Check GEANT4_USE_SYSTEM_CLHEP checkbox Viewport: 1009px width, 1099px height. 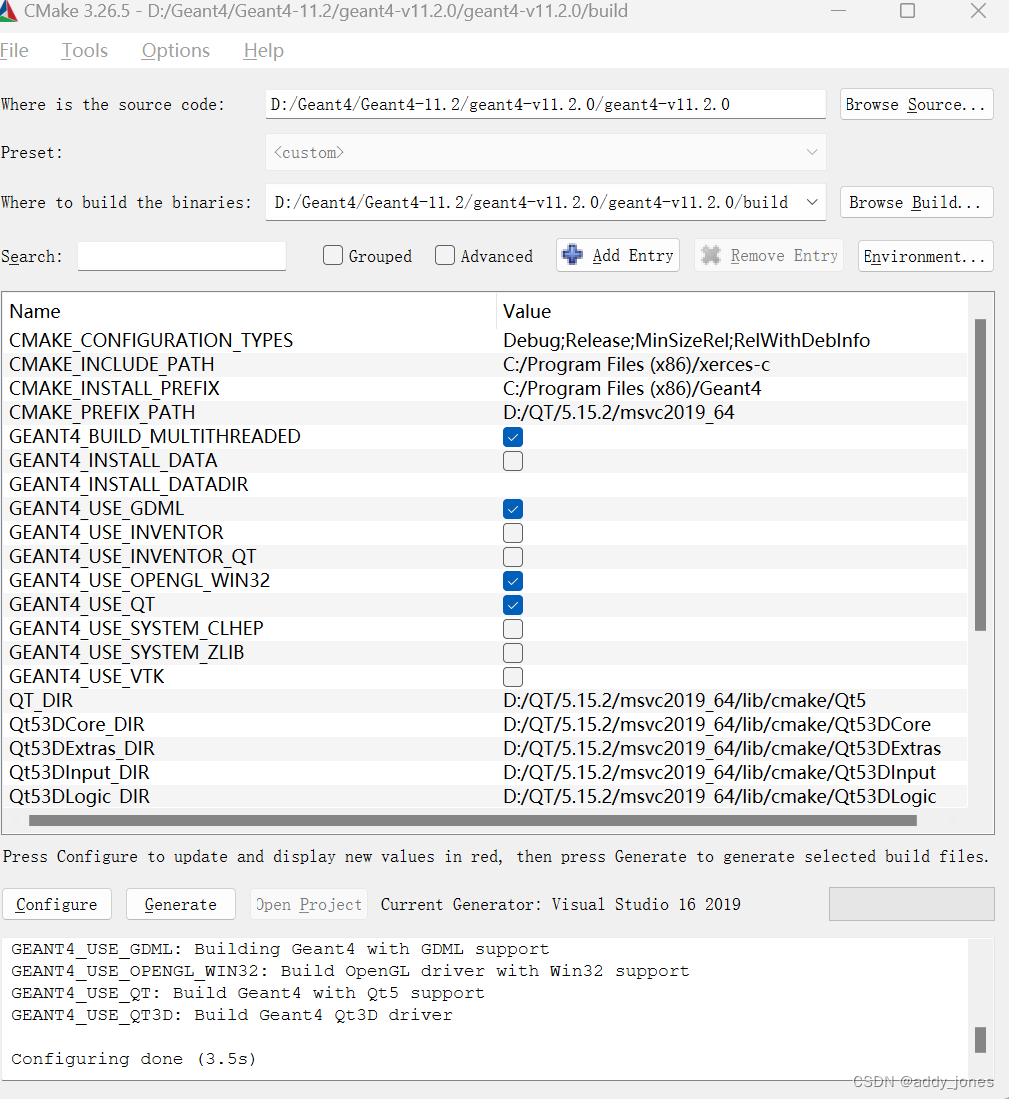click(x=513, y=629)
